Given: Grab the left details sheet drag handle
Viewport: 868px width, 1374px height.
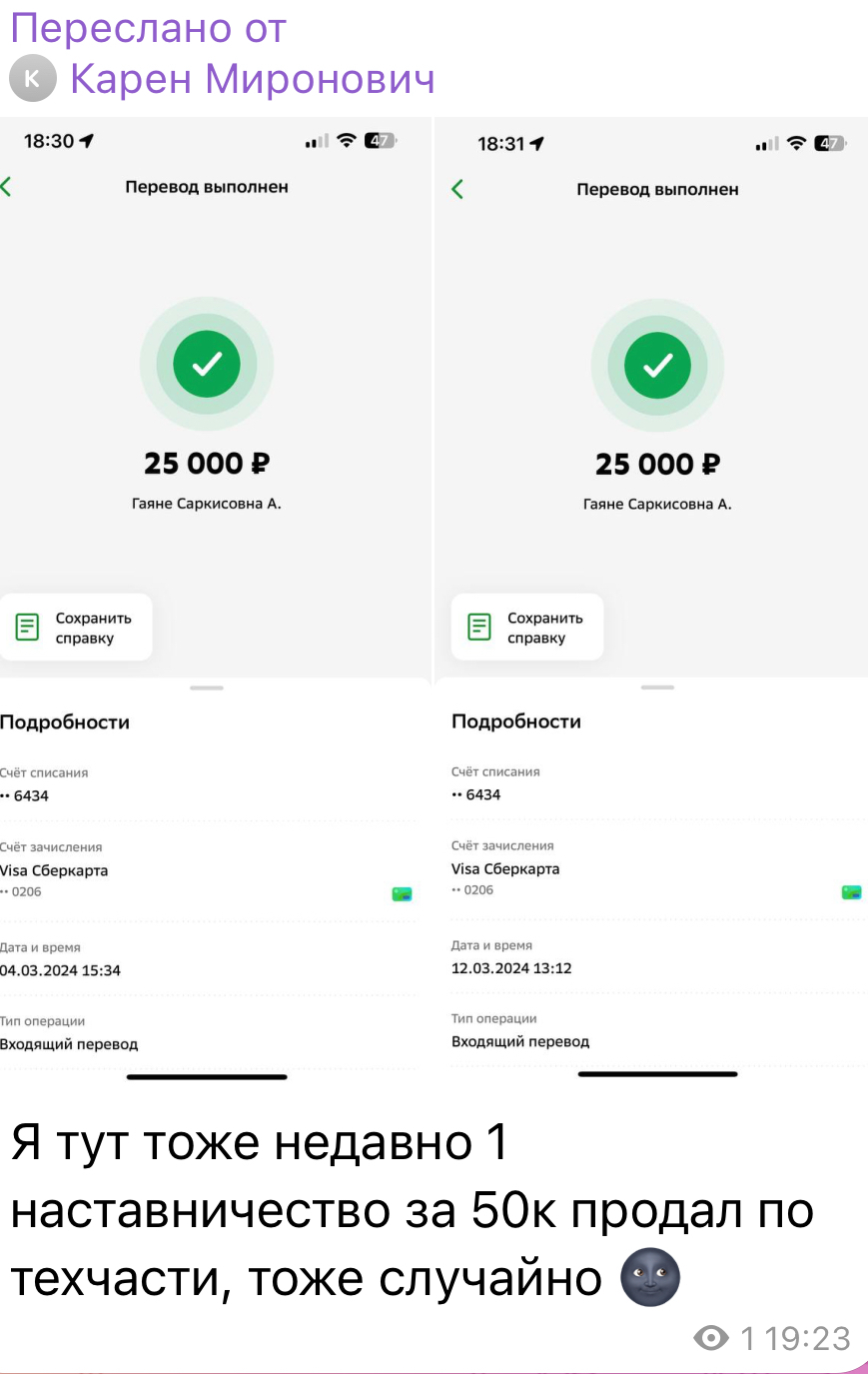Looking at the screenshot, I should (x=207, y=687).
